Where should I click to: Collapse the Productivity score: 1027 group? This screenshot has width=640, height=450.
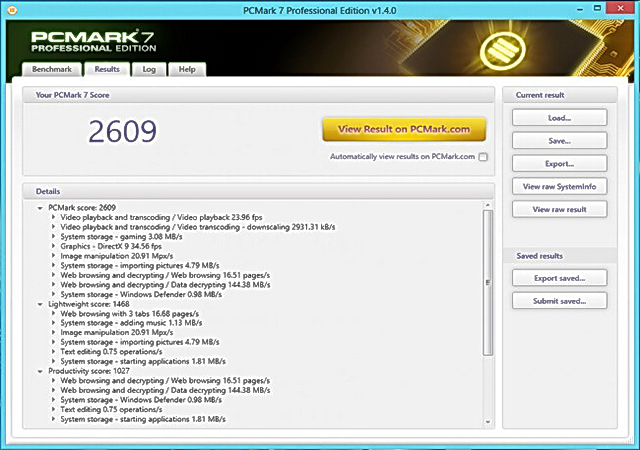click(40, 371)
